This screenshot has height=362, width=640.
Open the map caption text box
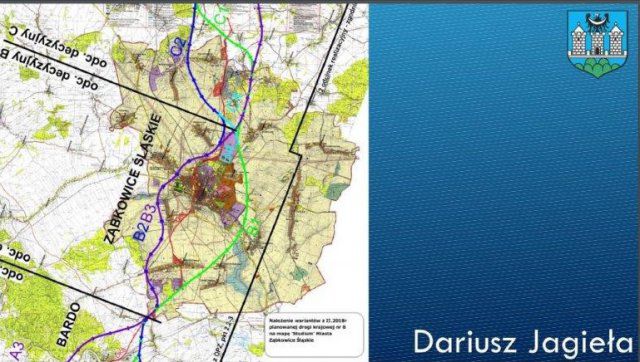point(314,334)
